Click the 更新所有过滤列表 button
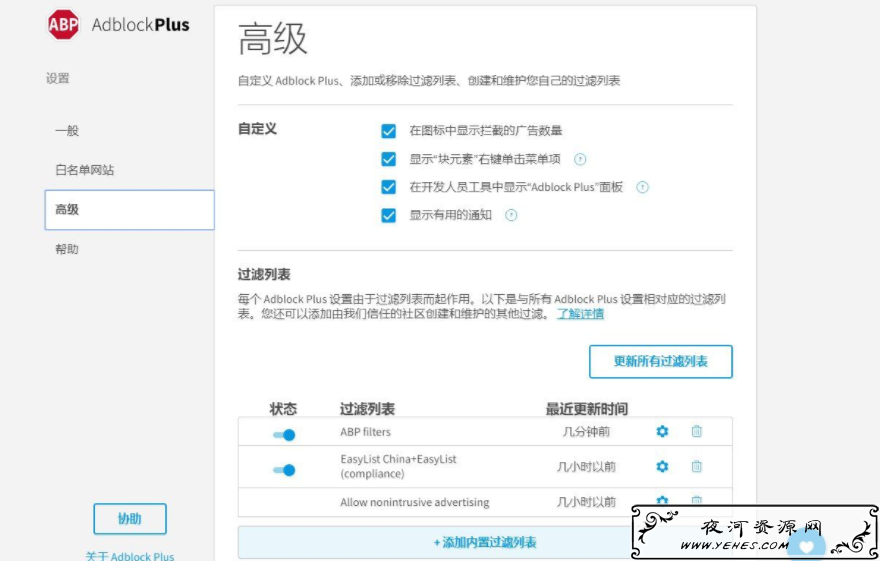The image size is (880, 561). [661, 361]
